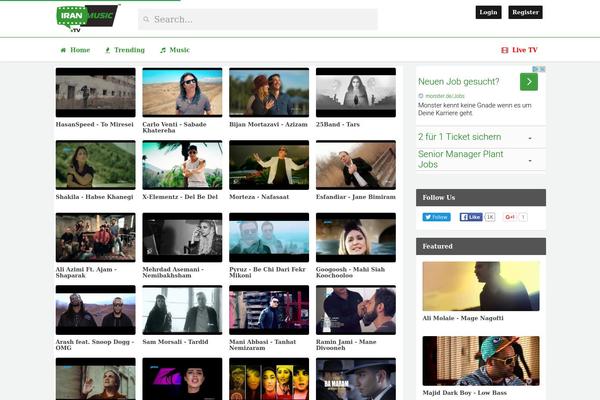Screen dimensions: 600x400
Task: Open 25Band - Tars video thumbnail
Action: [x=356, y=93]
